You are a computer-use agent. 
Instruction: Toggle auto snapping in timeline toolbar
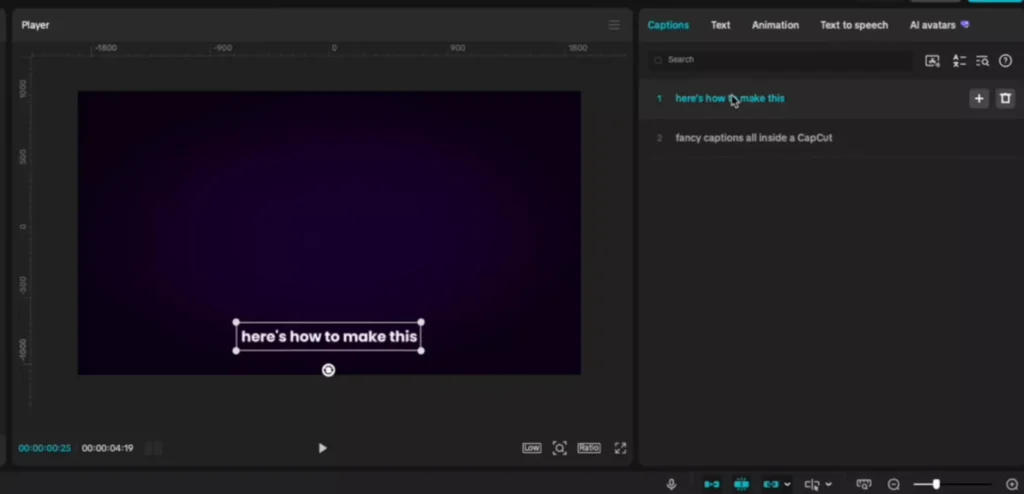pyautogui.click(x=741, y=484)
